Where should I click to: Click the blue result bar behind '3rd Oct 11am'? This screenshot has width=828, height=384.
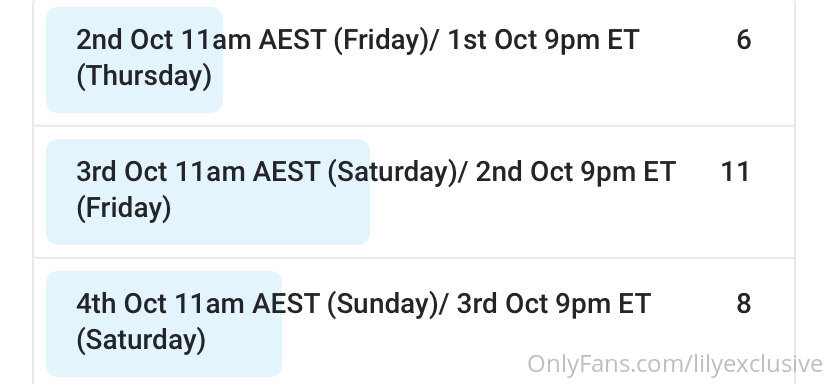(208, 192)
